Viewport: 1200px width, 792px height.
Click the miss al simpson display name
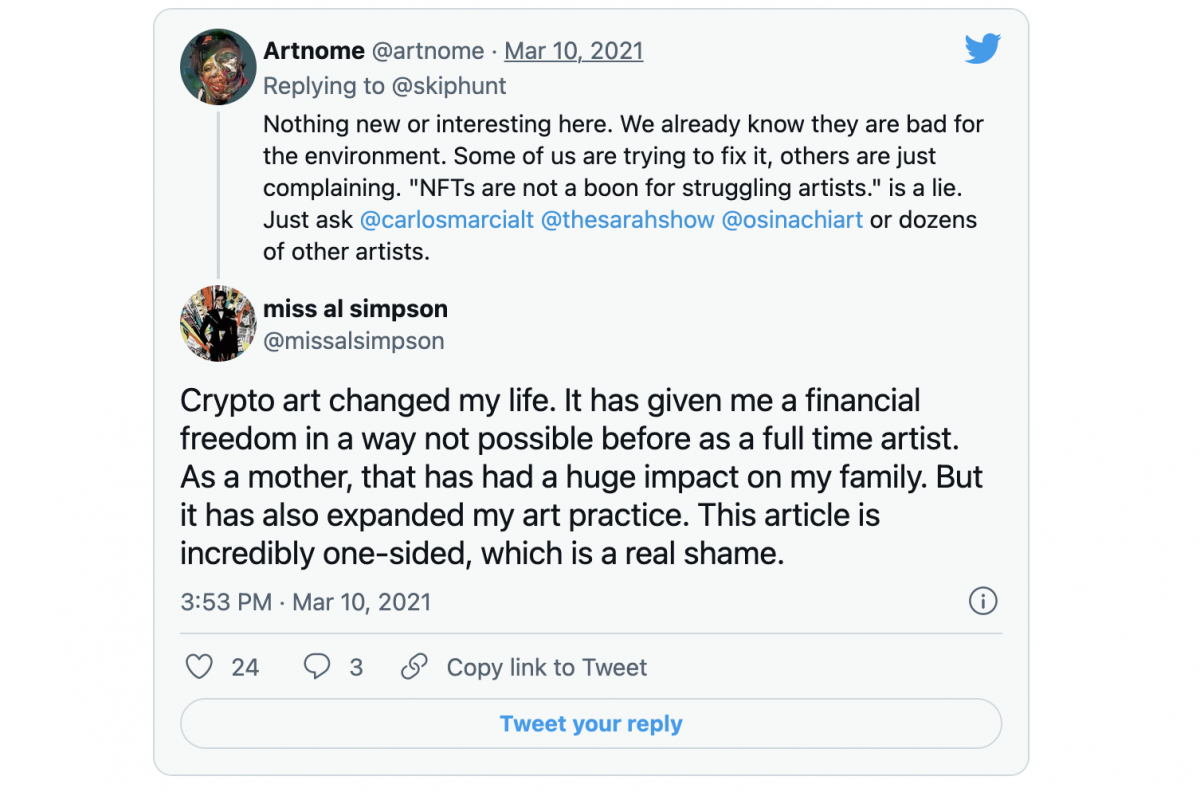(355, 308)
